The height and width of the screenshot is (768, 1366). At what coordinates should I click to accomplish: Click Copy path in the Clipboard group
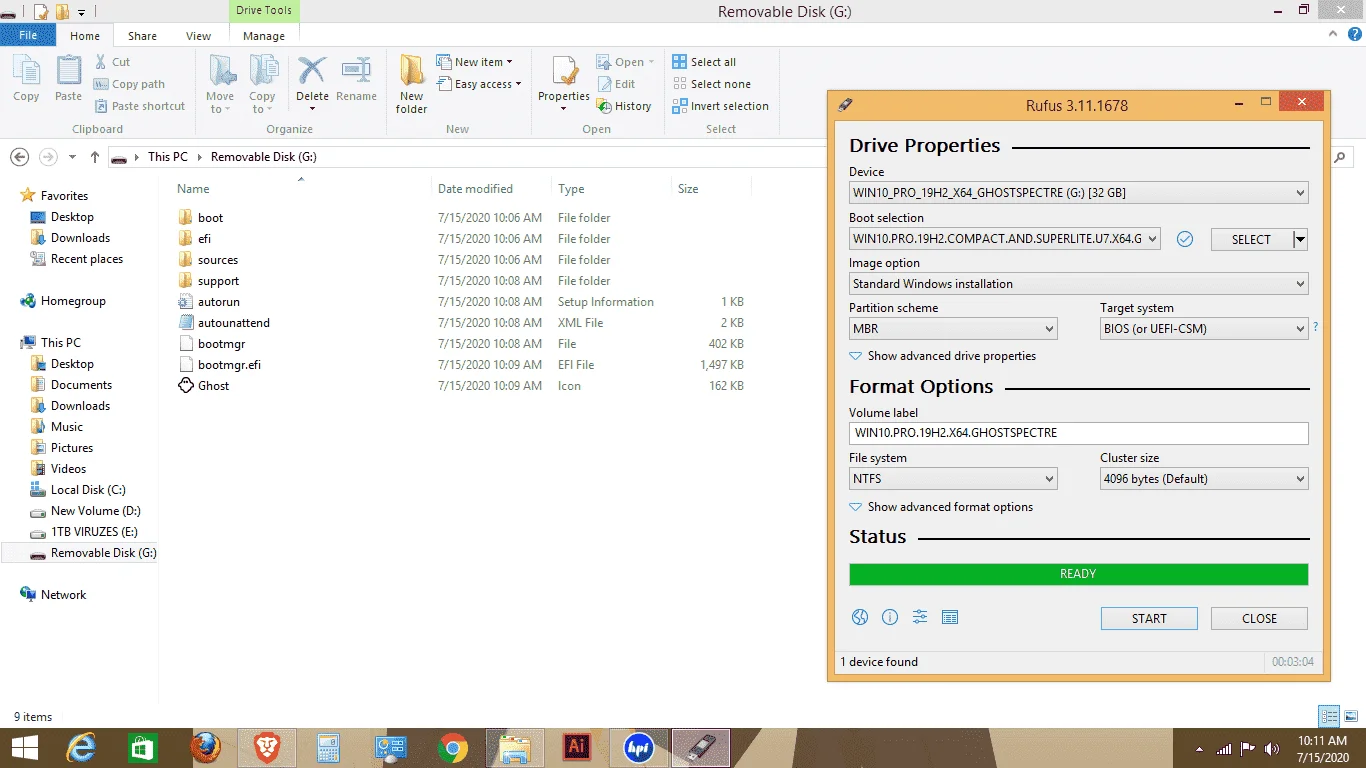point(130,84)
